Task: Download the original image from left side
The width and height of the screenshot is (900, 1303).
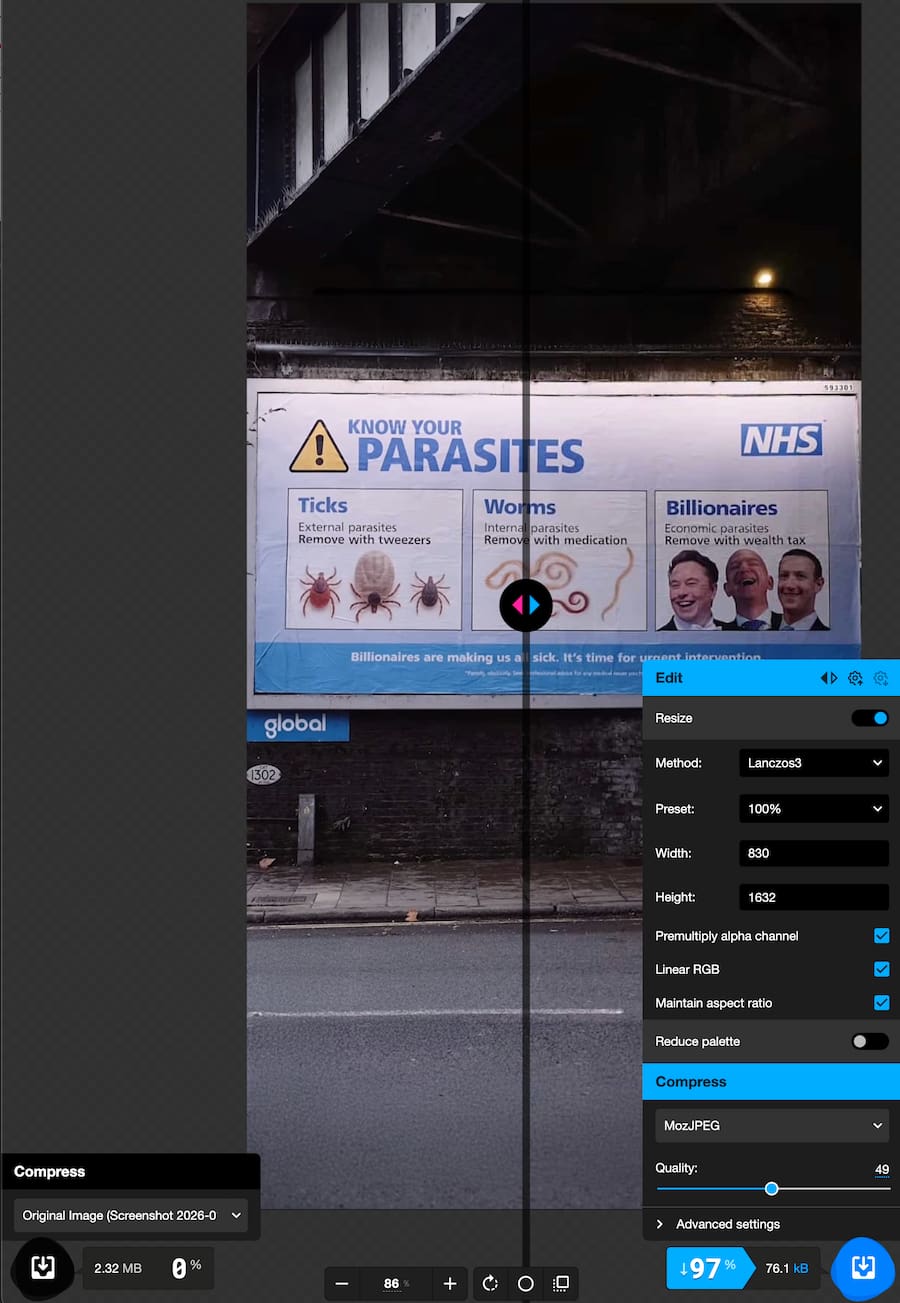Action: click(43, 1268)
